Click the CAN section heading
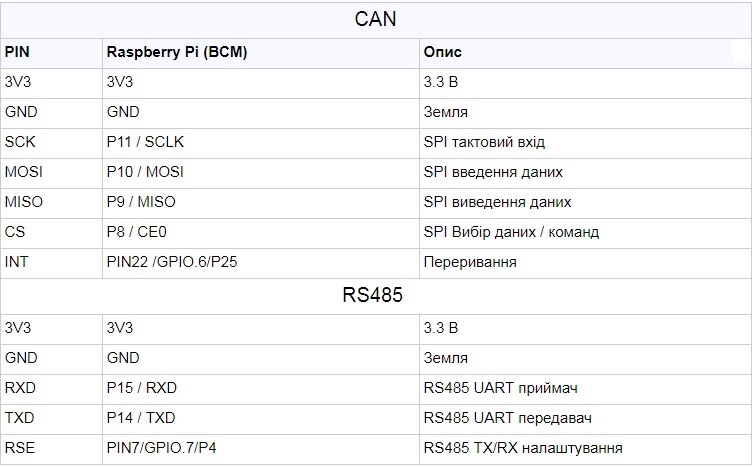This screenshot has width=754, height=467. coord(375,19)
